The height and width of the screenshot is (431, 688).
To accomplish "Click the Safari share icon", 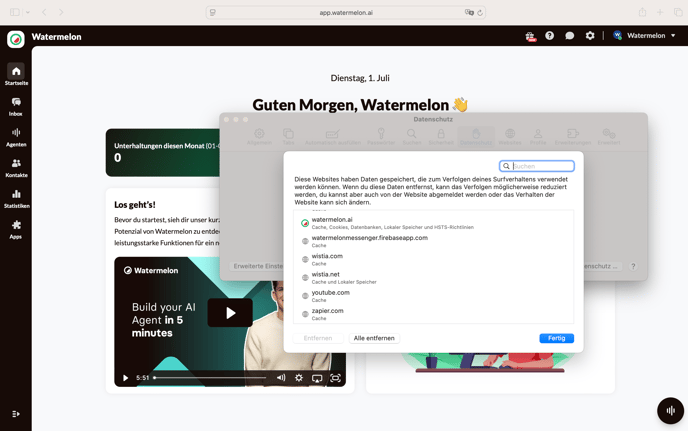I will coord(642,12).
